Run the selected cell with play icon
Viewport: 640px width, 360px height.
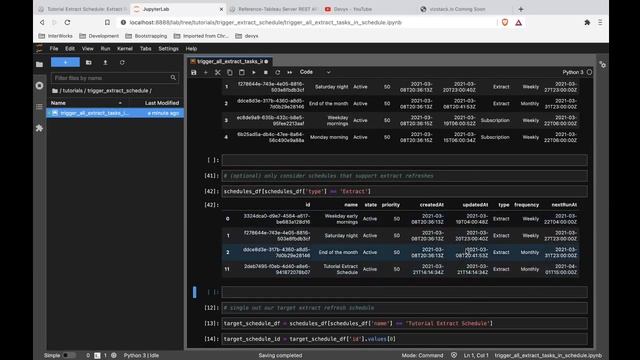(253, 72)
